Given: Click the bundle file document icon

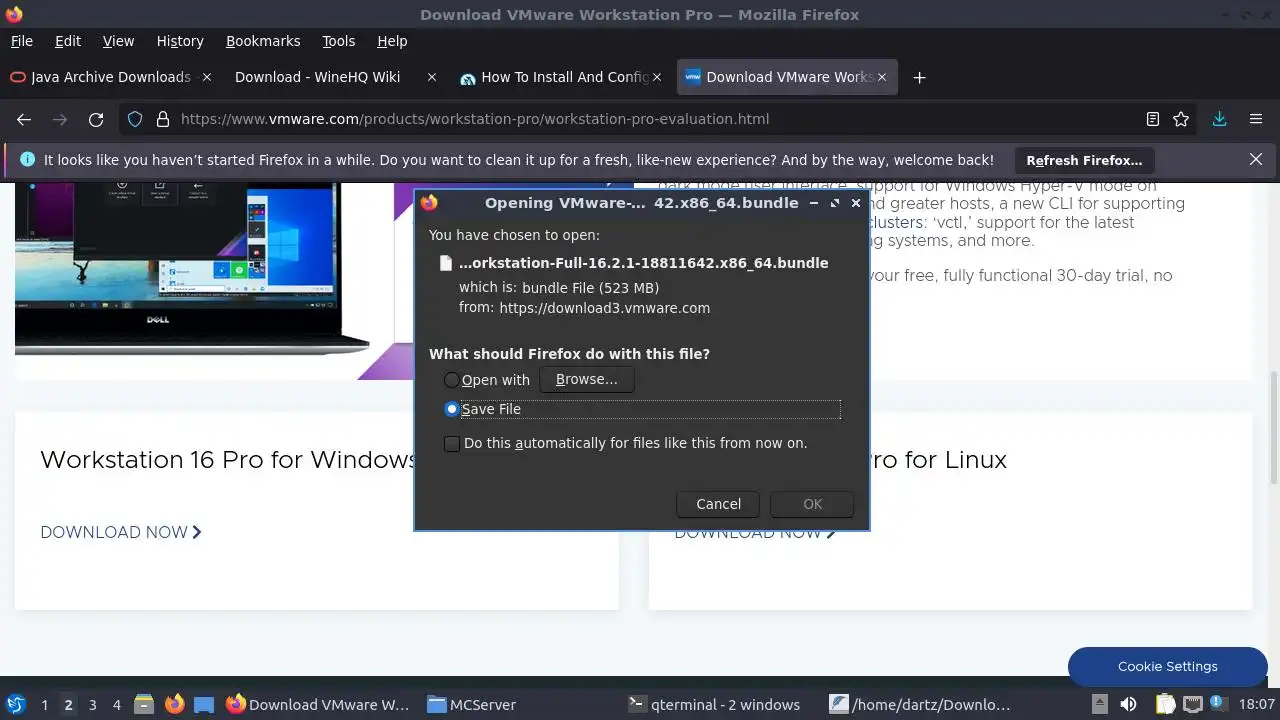Looking at the screenshot, I should pos(446,263).
